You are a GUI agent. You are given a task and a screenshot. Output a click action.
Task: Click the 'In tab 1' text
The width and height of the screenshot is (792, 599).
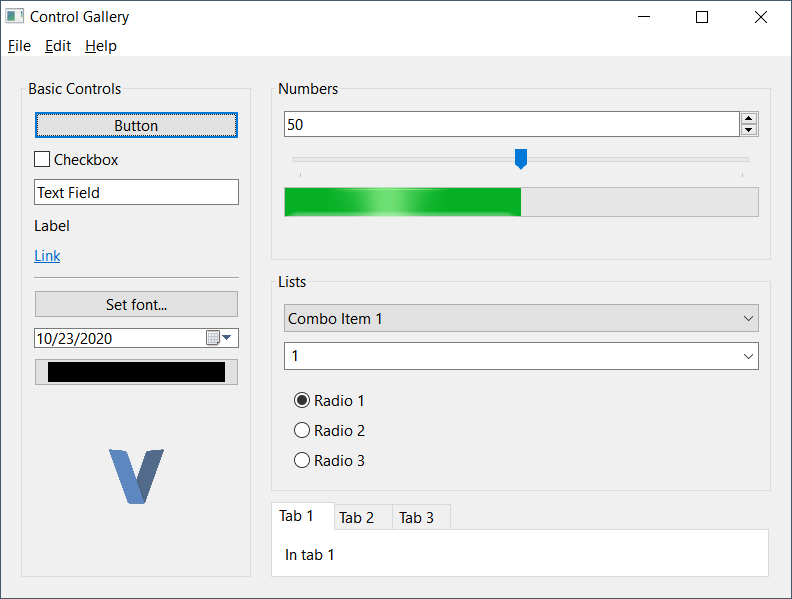309,555
